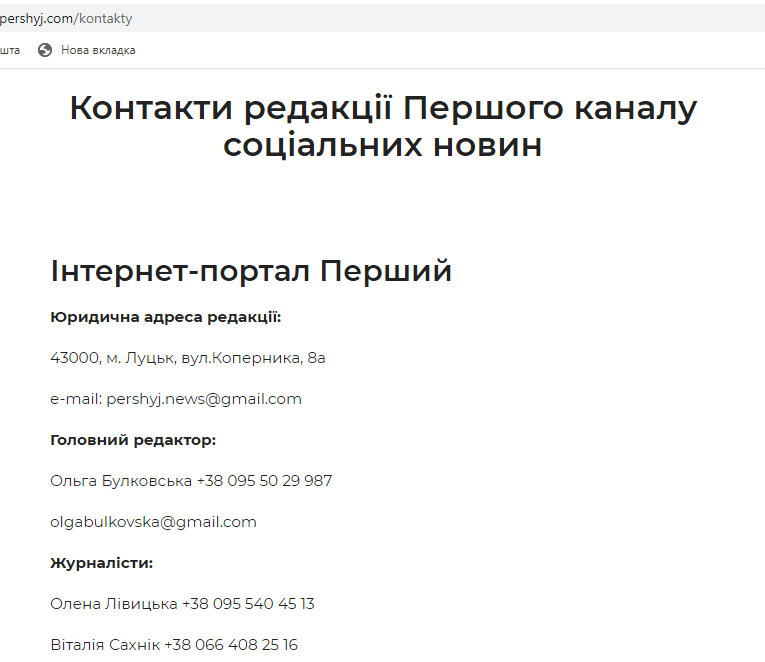Click the name Олена Лівицька
This screenshot has width=765, height=662.
tap(113, 604)
